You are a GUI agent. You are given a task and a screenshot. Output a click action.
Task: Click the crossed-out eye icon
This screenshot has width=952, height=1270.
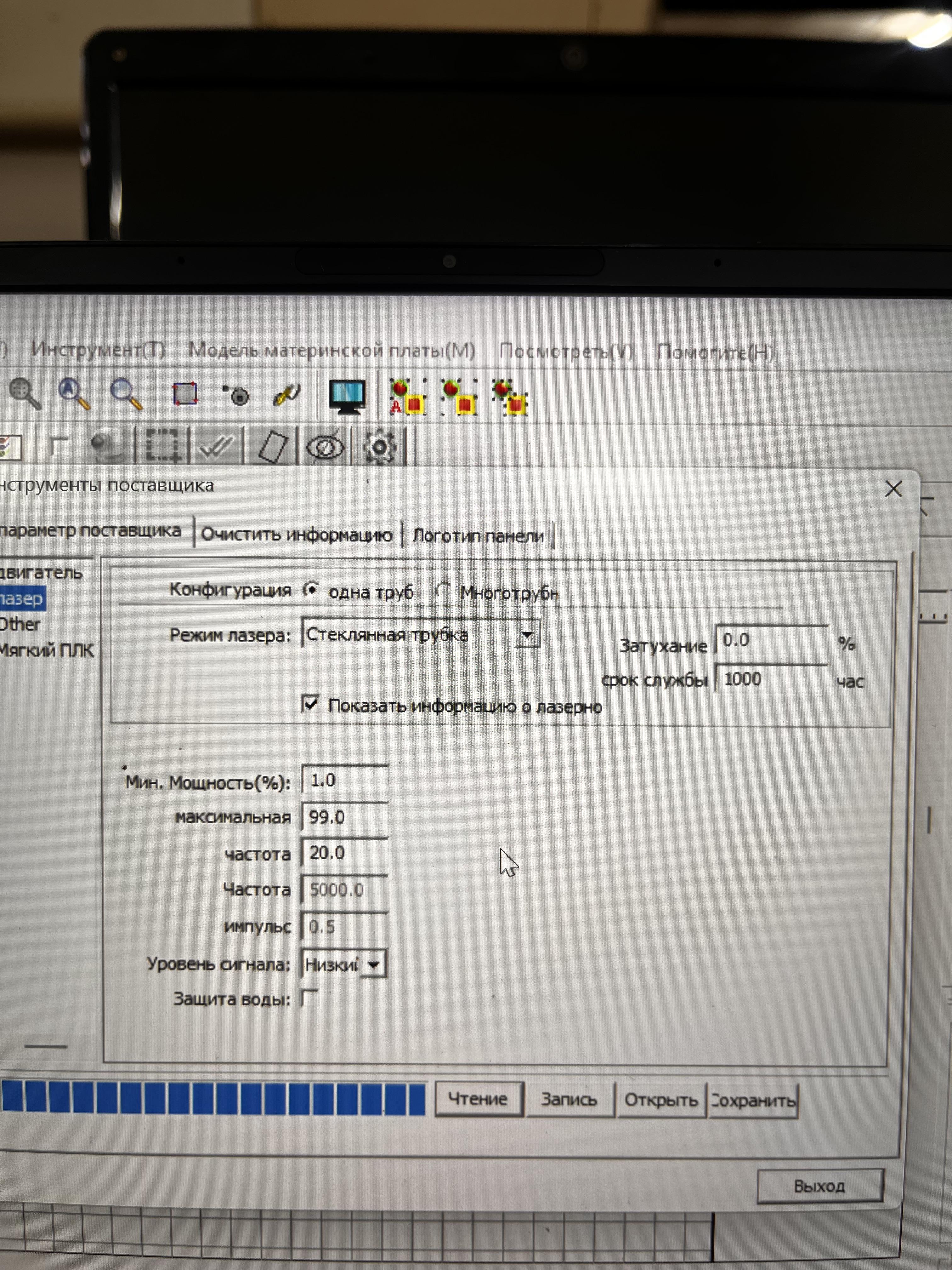click(x=326, y=447)
